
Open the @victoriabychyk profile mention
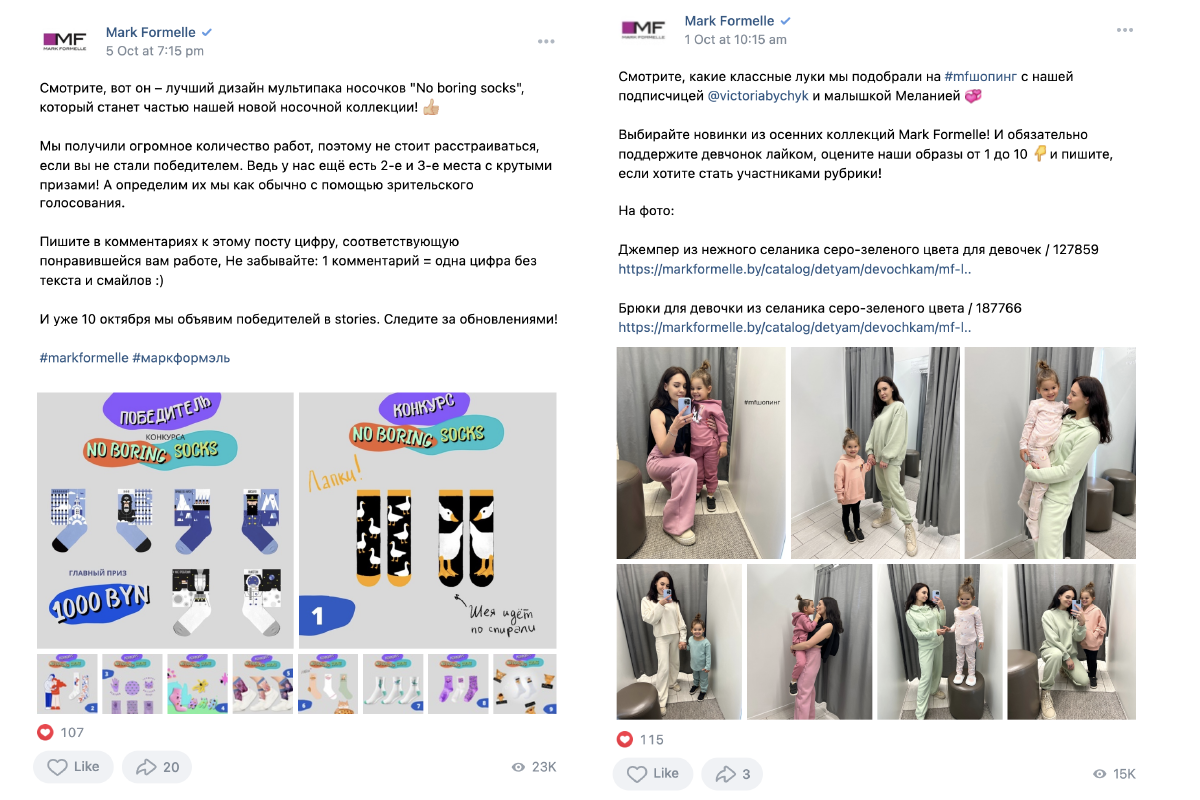[759, 96]
